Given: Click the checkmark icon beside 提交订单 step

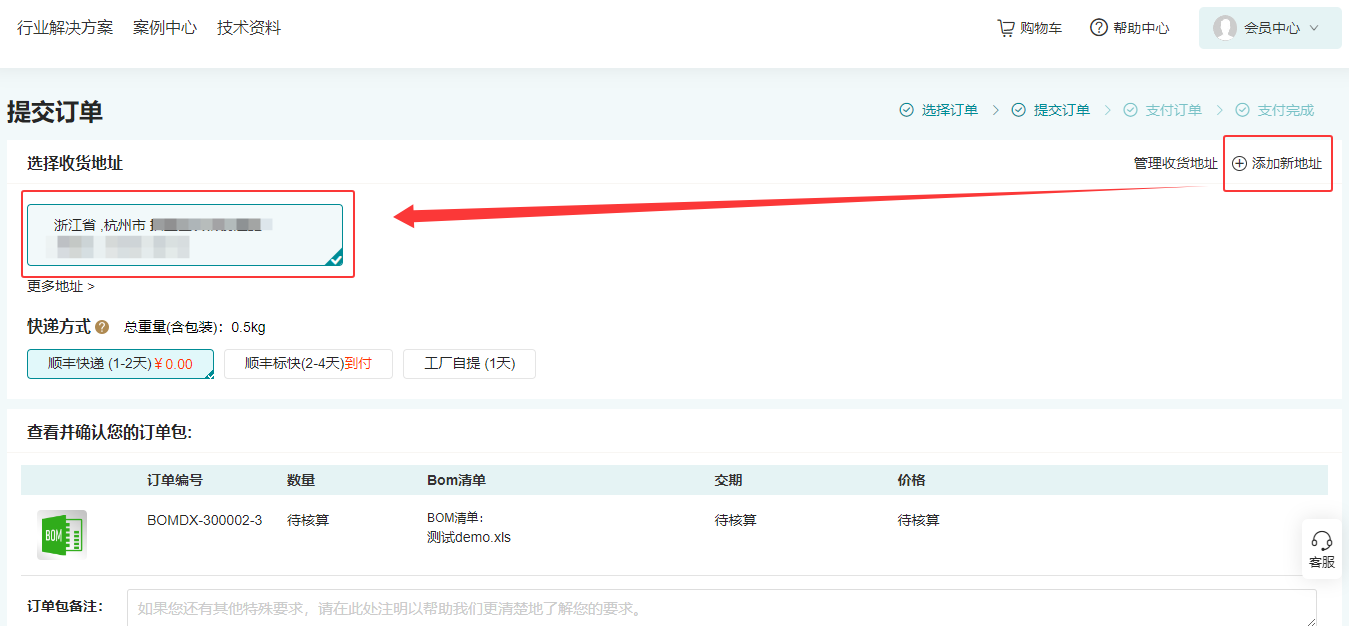Looking at the screenshot, I should click(x=1019, y=110).
